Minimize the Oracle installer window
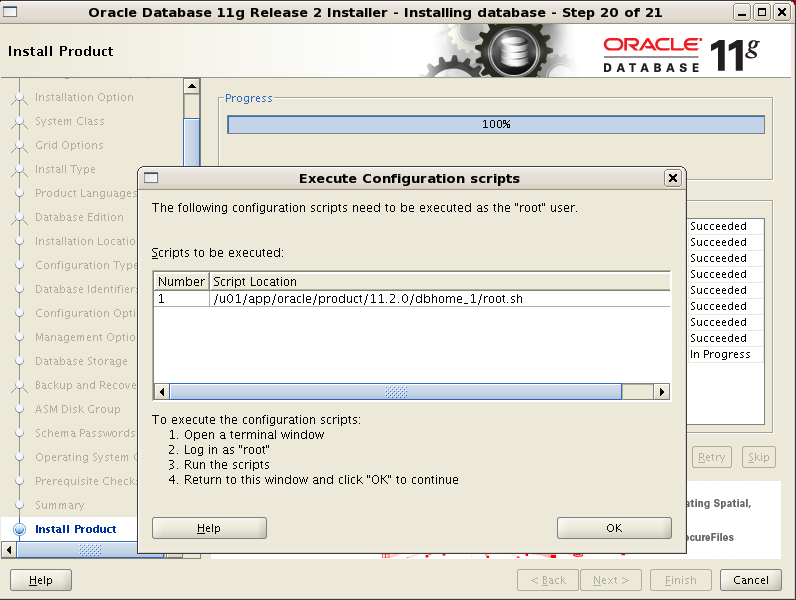Viewport: 796px width, 600px height. click(741, 12)
